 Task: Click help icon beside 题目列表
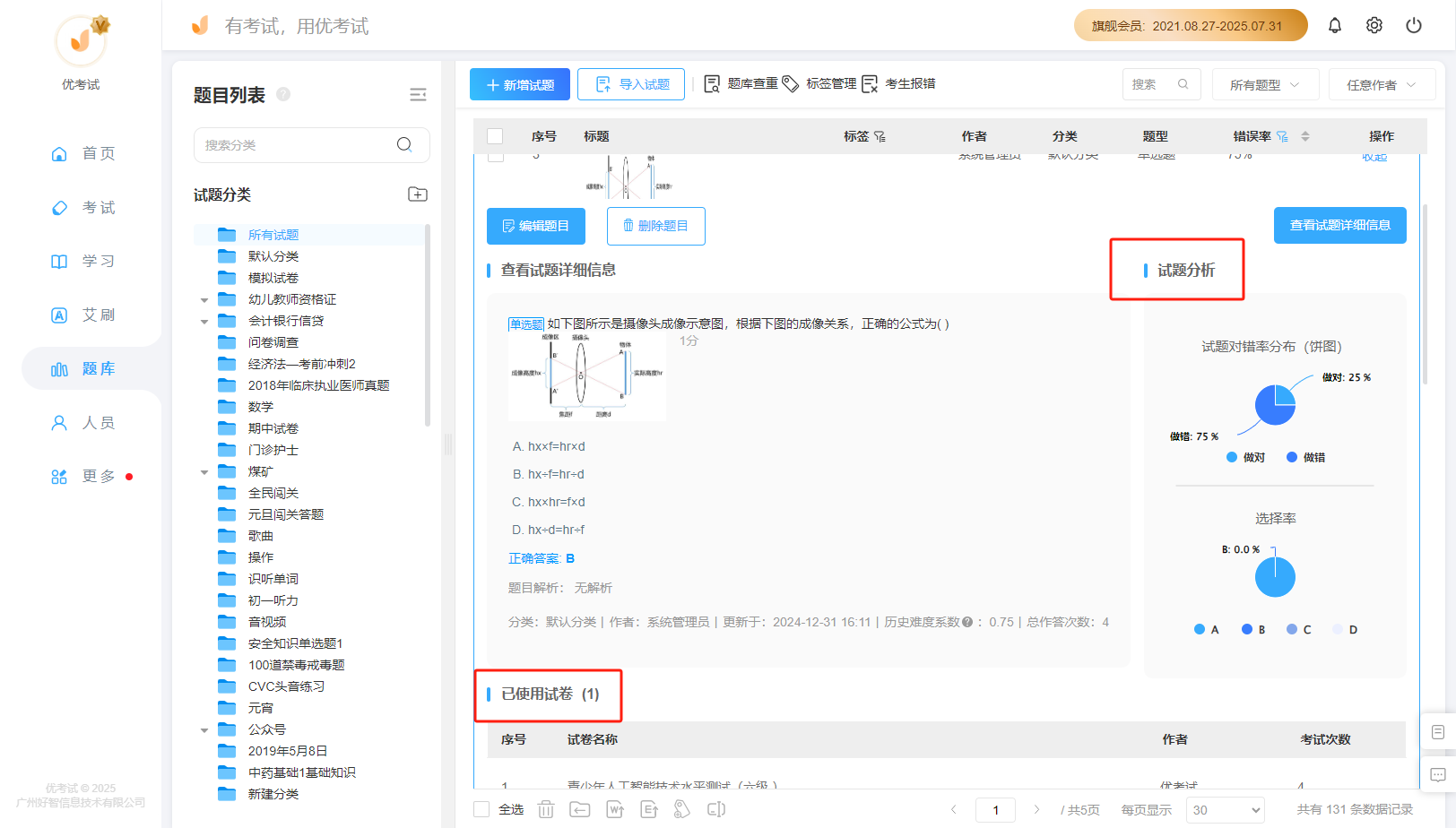pyautogui.click(x=283, y=94)
